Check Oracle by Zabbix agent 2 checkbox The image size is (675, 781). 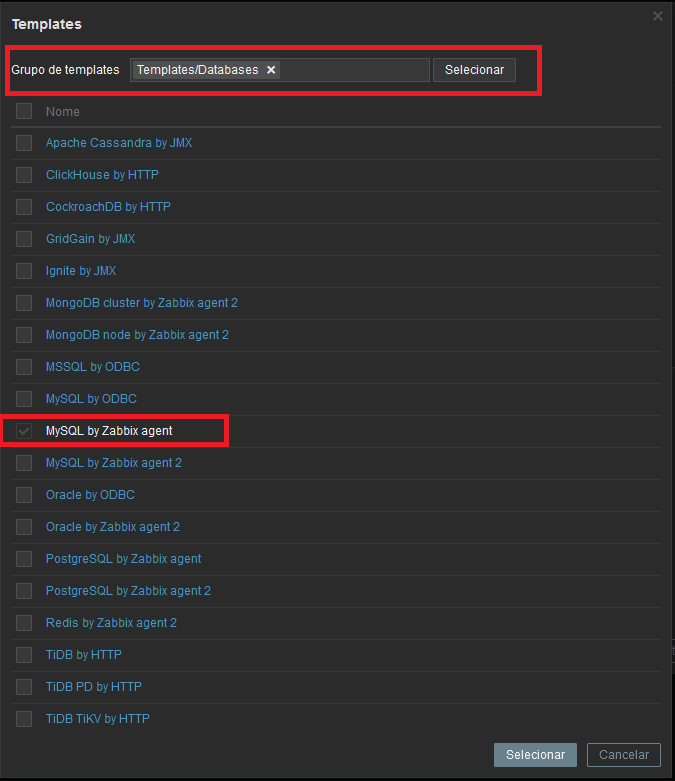tap(24, 527)
